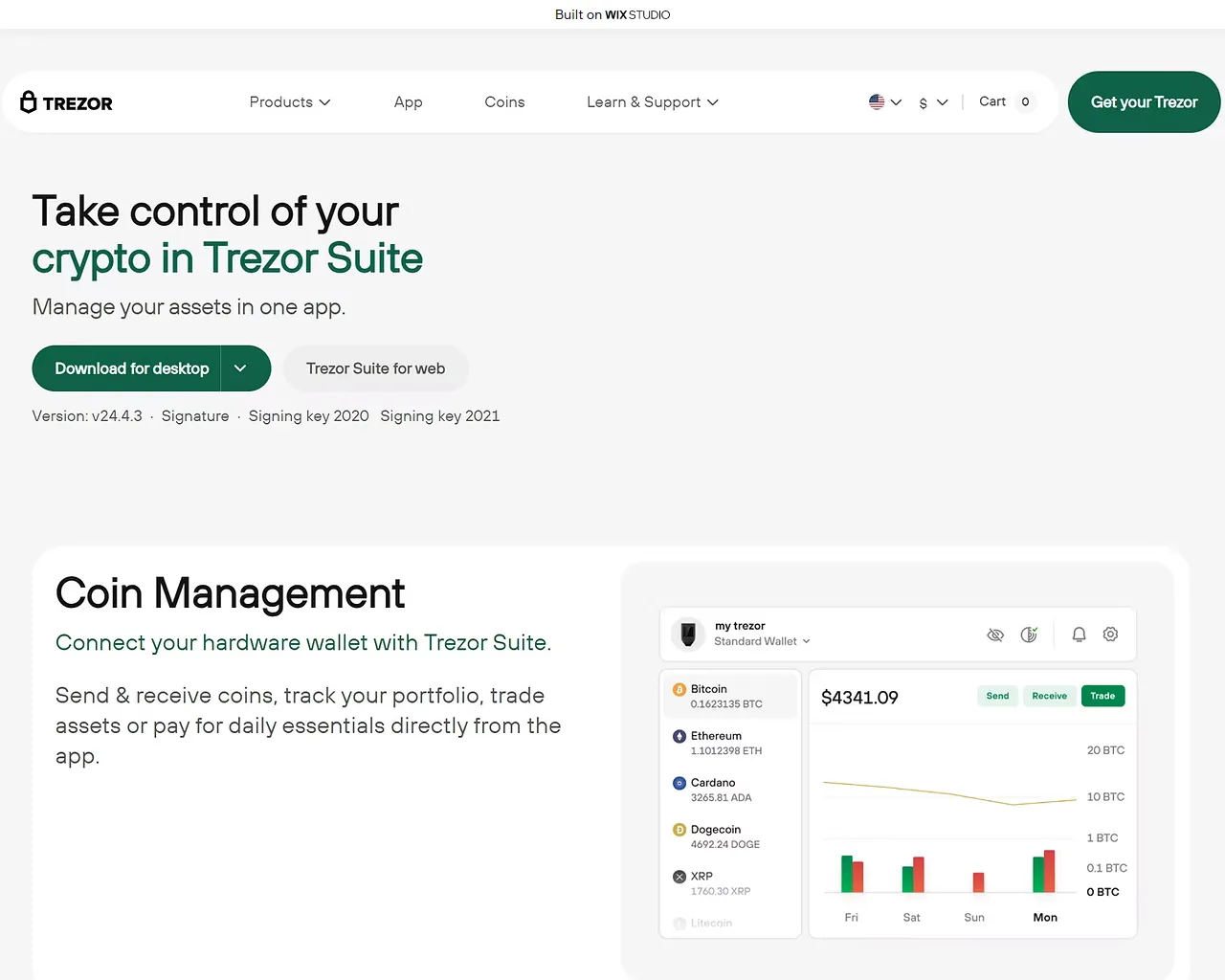Select XRP in the coin list
Viewport: 1225px width, 980px height.
pos(731,883)
